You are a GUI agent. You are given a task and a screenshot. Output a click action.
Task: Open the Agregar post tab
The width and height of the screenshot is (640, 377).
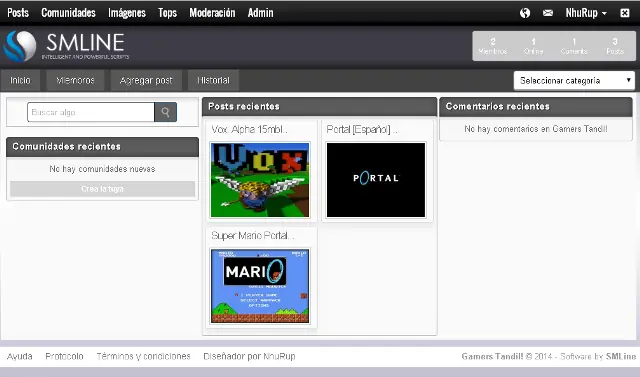146,80
